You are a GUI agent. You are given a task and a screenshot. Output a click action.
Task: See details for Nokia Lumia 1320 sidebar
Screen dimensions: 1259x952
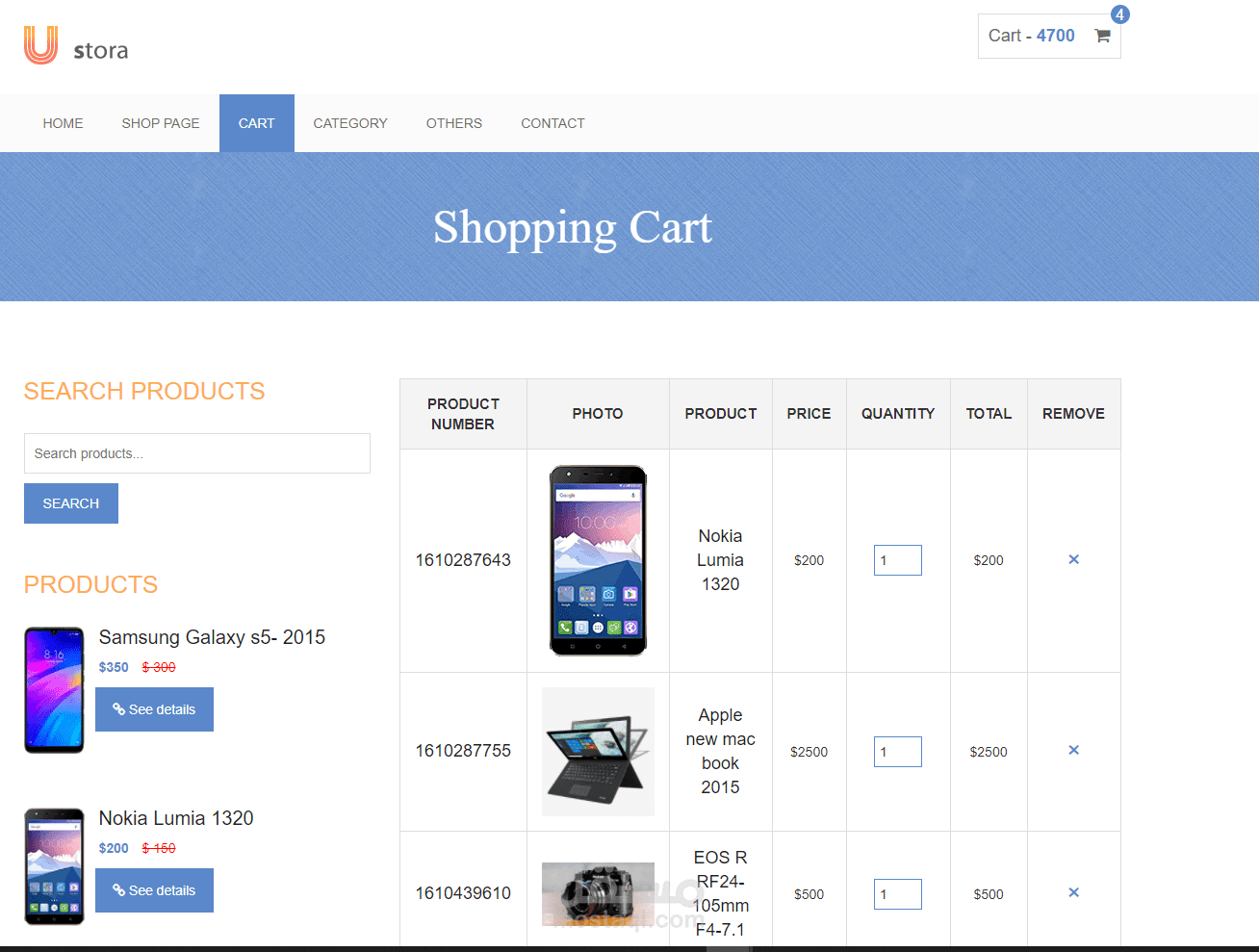pos(154,890)
